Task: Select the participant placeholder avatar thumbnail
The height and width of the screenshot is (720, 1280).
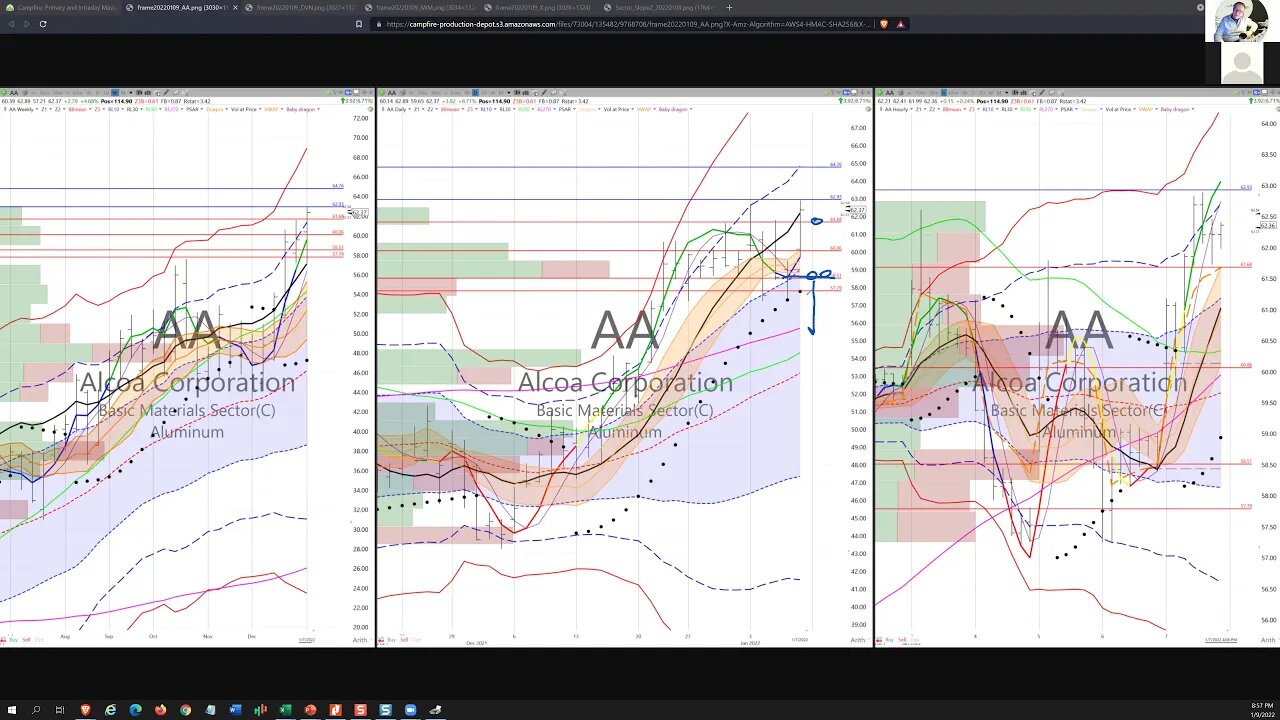Action: click(1242, 64)
